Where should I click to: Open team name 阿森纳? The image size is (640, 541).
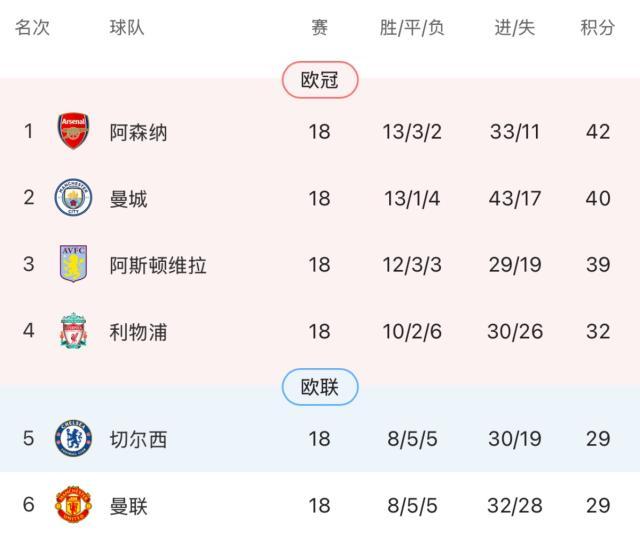click(x=138, y=132)
